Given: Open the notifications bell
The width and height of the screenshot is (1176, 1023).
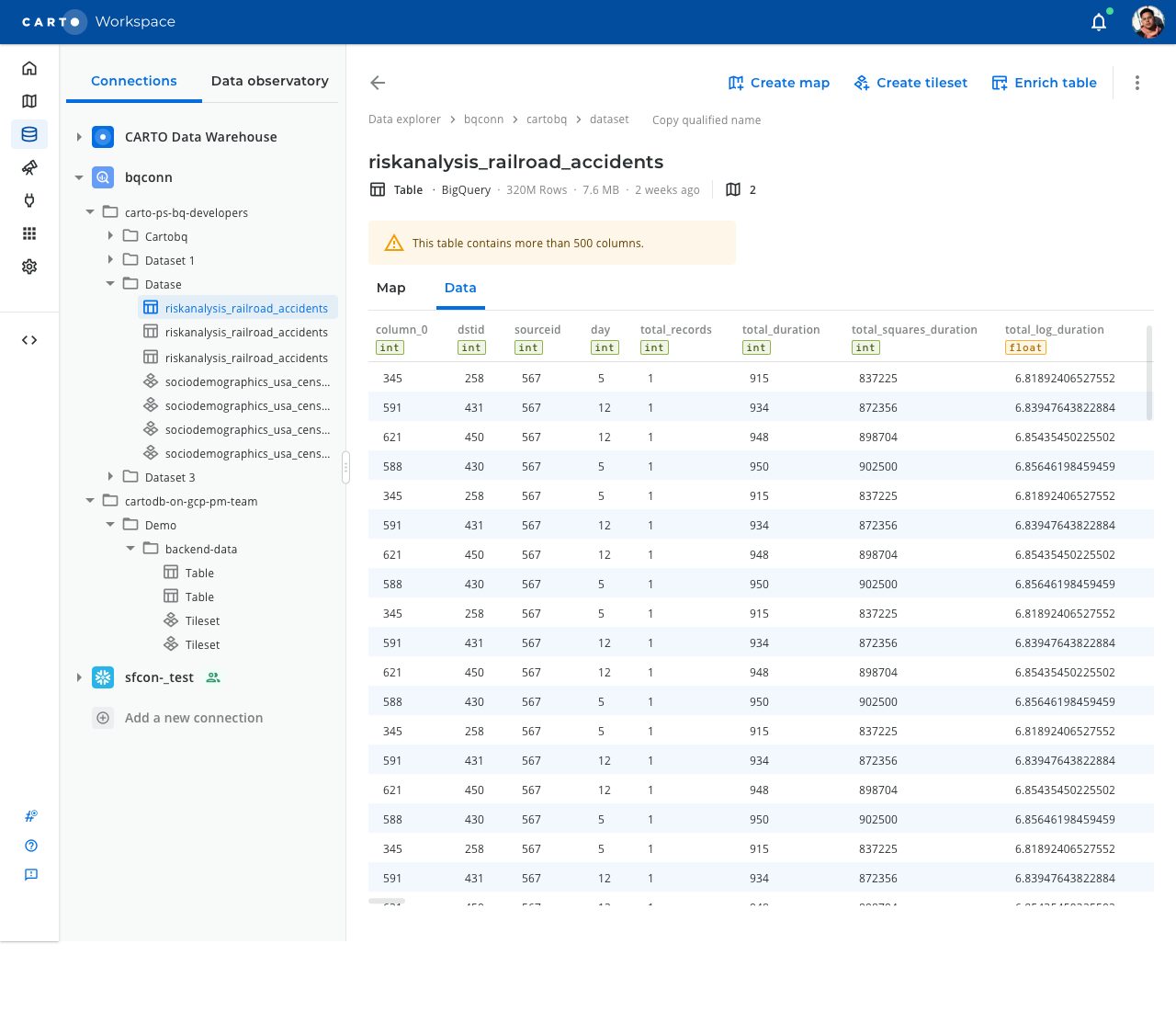Looking at the screenshot, I should click(1099, 22).
